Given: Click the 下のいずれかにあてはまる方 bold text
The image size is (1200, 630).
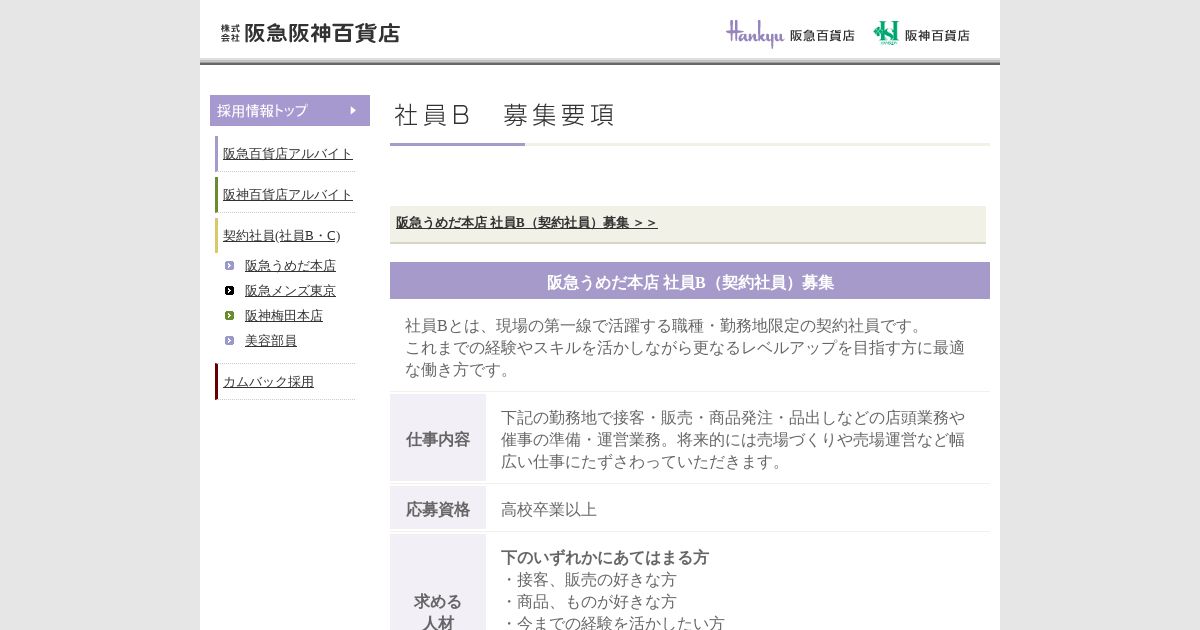Looking at the screenshot, I should 605,557.
